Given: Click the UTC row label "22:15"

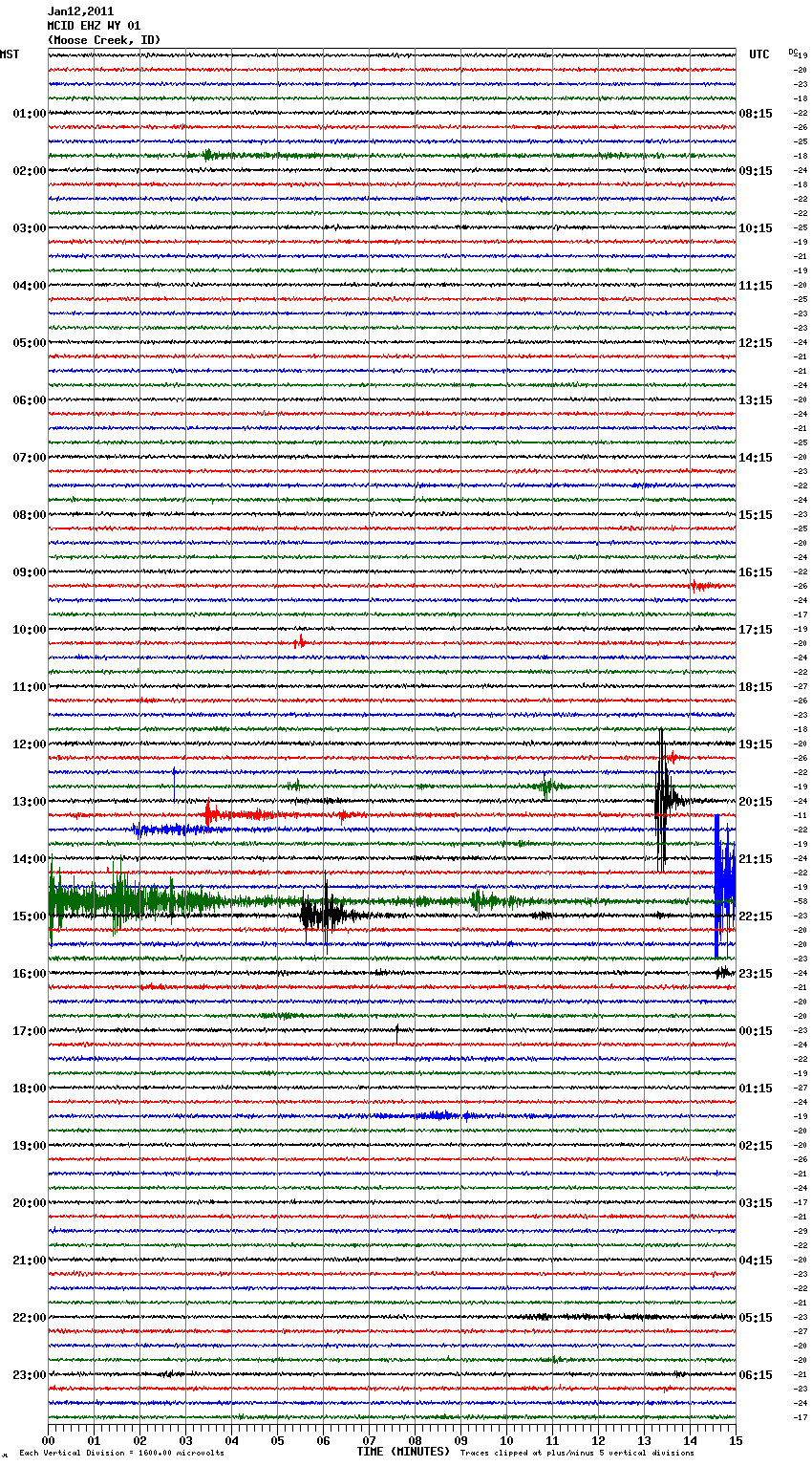Looking at the screenshot, I should [756, 916].
